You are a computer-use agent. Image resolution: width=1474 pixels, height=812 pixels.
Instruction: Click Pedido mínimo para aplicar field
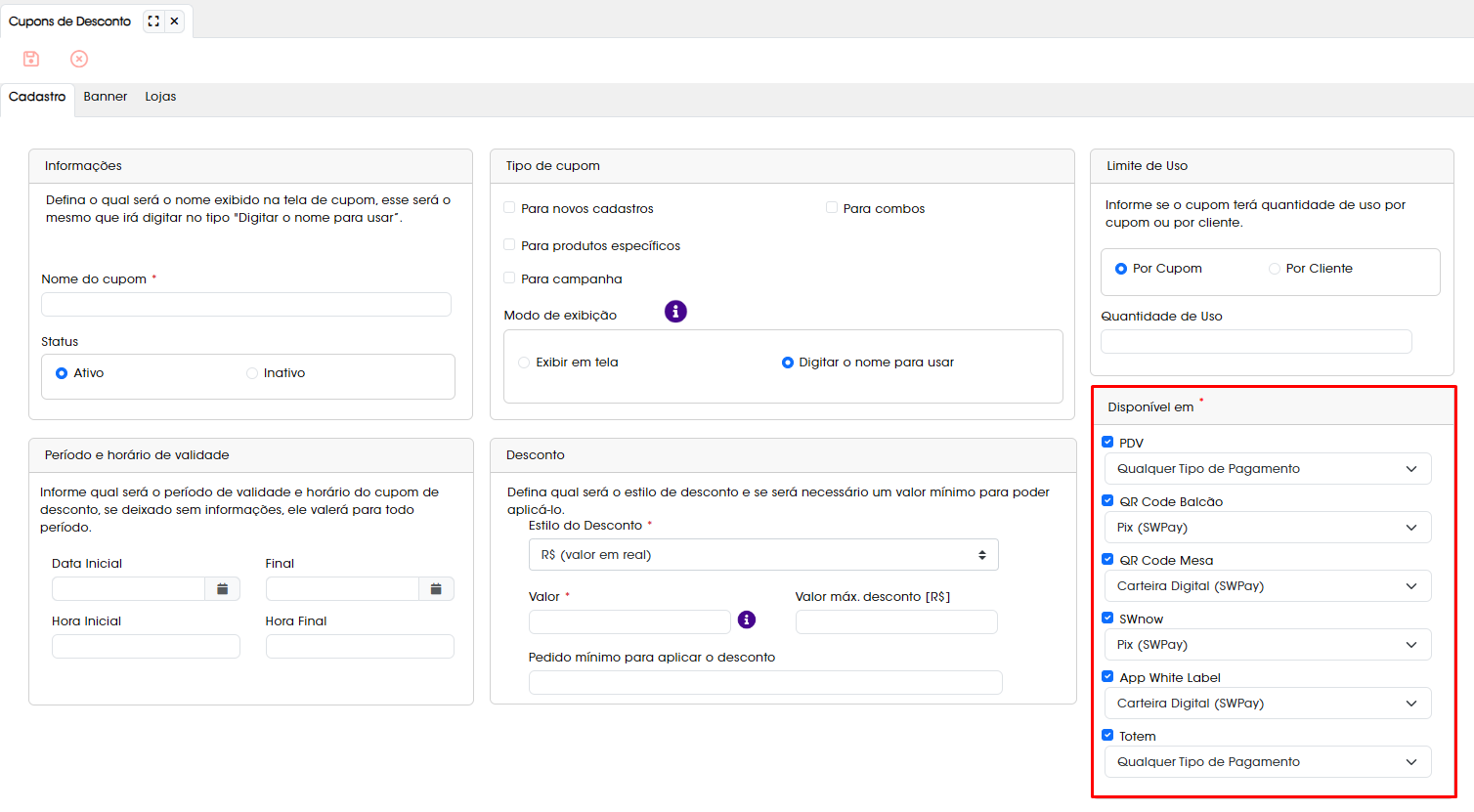[765, 682]
